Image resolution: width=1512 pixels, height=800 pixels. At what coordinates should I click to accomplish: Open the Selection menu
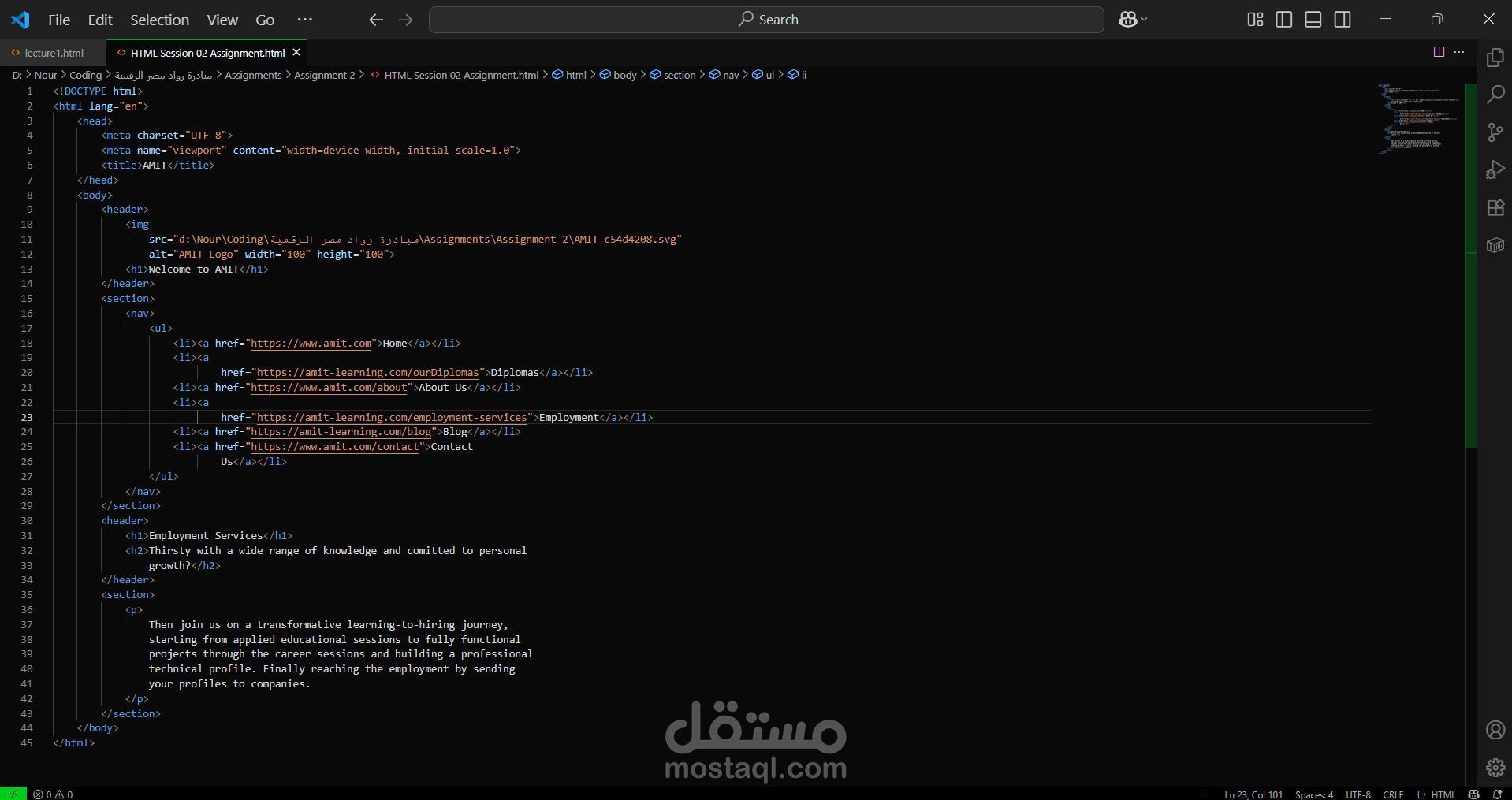pyautogui.click(x=159, y=20)
